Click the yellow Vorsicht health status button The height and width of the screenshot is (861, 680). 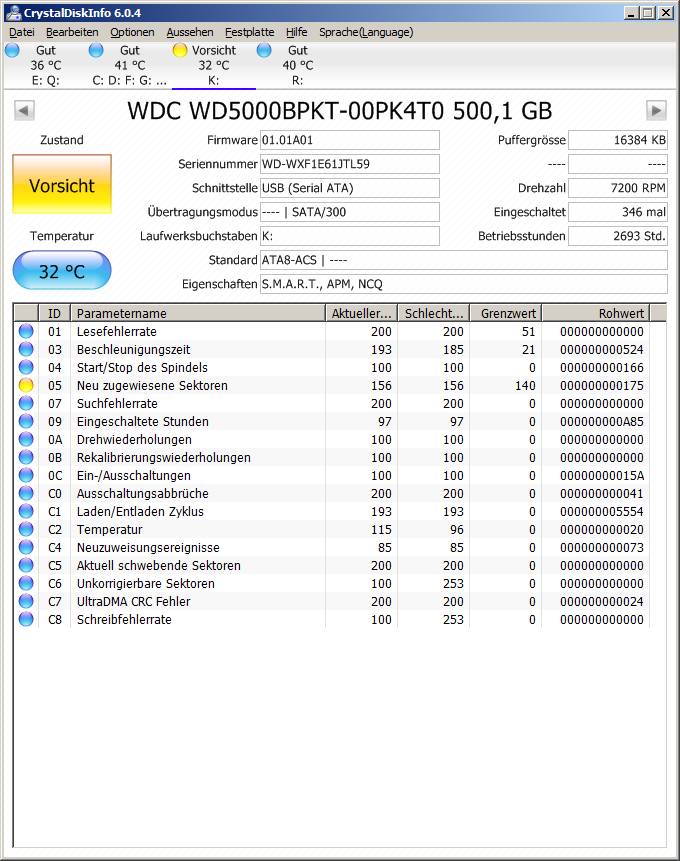click(x=62, y=184)
